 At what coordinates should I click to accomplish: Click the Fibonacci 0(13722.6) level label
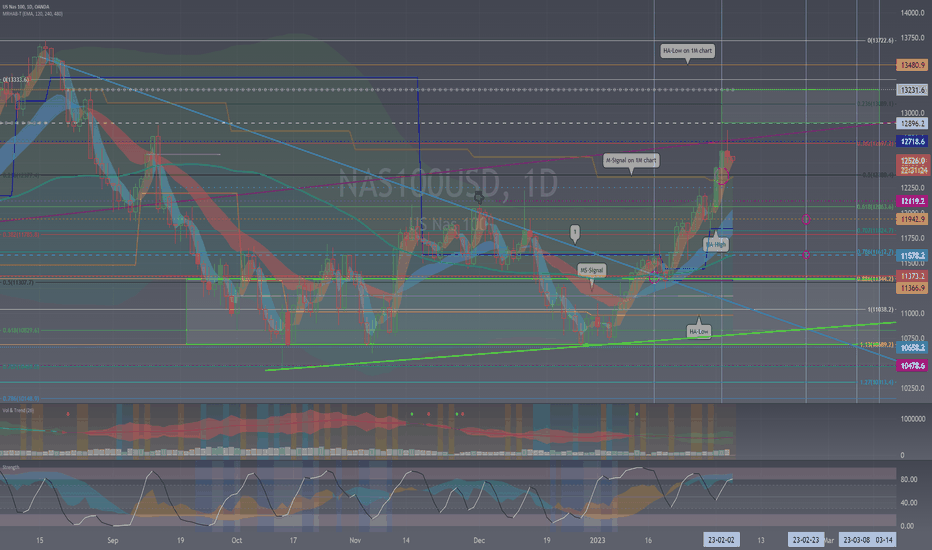tap(880, 40)
